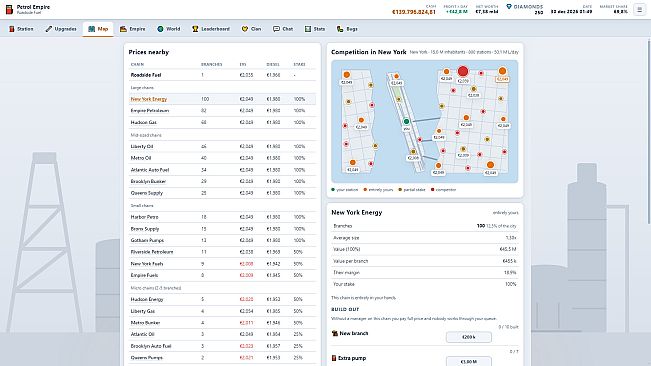Select the Map tab
651x366 pixels.
click(x=98, y=29)
